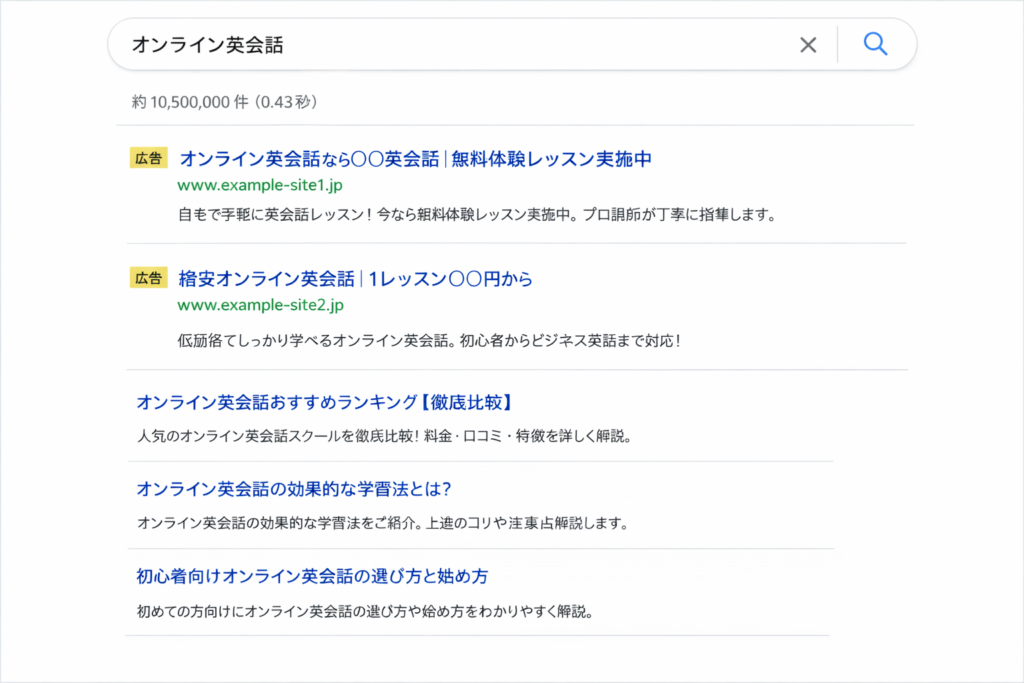Click the vertical divider beside the search icon

(x=838, y=45)
